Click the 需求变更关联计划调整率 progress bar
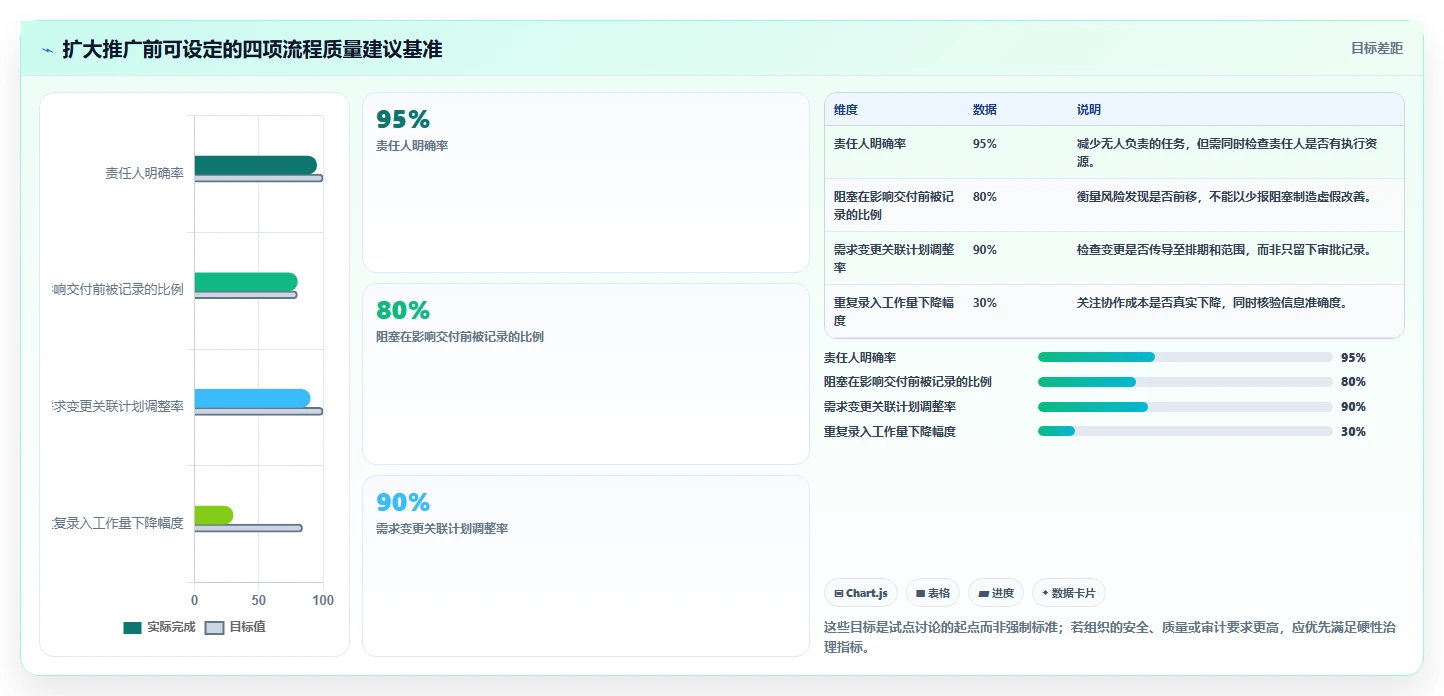Viewport: 1444px width, 696px height. coord(1185,407)
